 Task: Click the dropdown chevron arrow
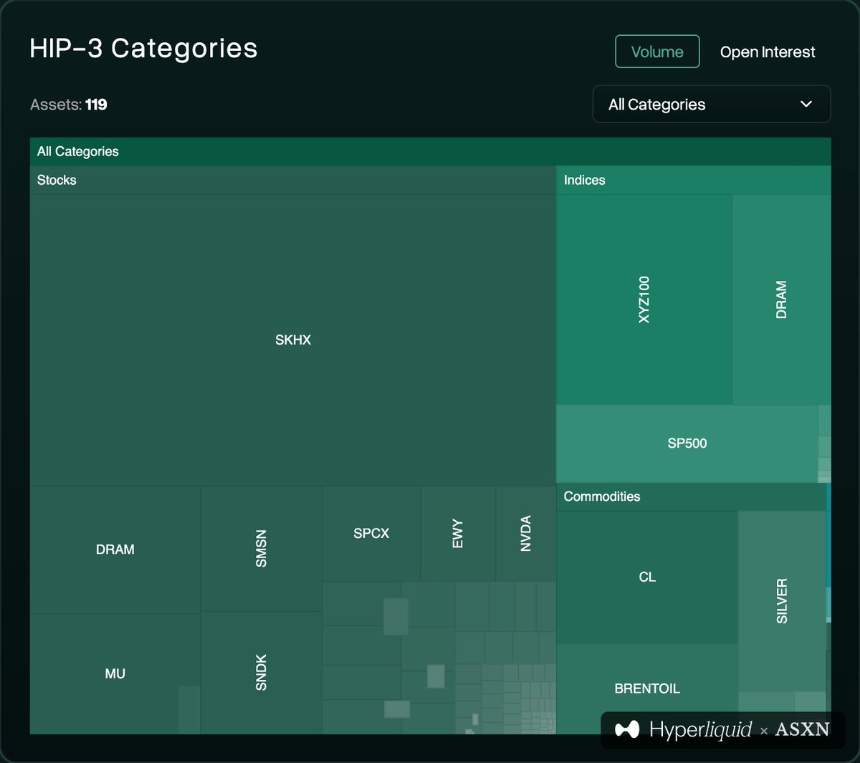coord(806,104)
